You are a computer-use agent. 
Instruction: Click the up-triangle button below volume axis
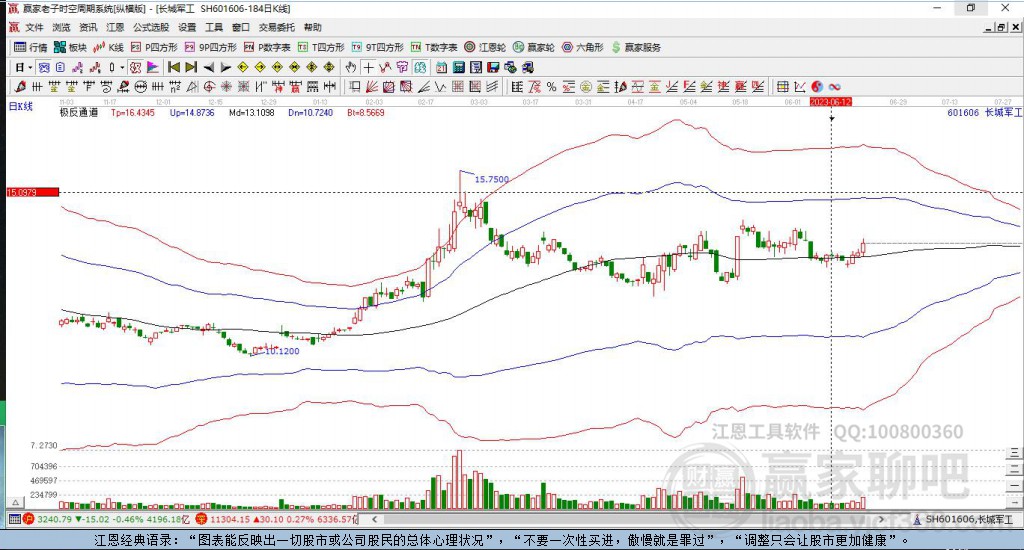[16, 502]
